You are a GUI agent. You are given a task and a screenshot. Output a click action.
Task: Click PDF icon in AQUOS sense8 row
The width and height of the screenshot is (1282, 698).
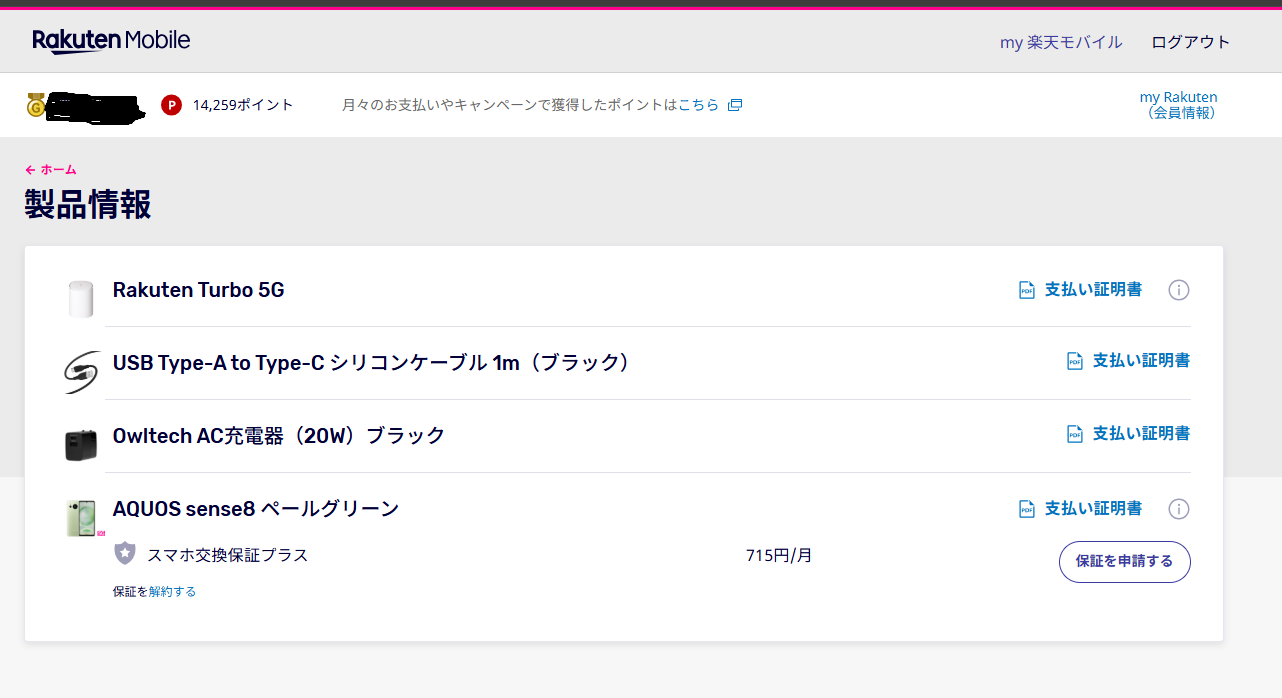coord(1027,509)
